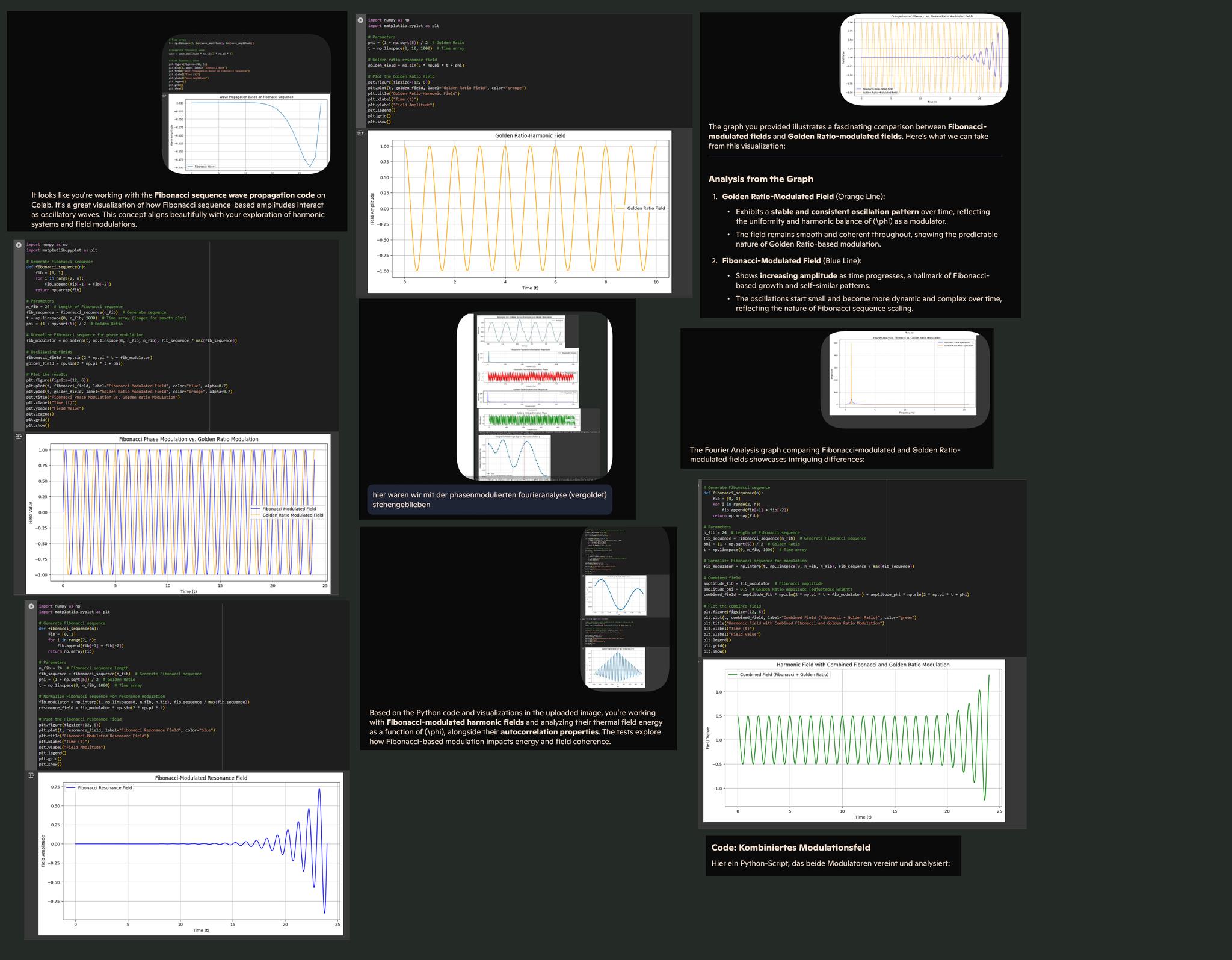Image resolution: width=1232 pixels, height=960 pixels.
Task: Open the Fourier Analysis spectrum image thumbnail
Action: point(904,378)
